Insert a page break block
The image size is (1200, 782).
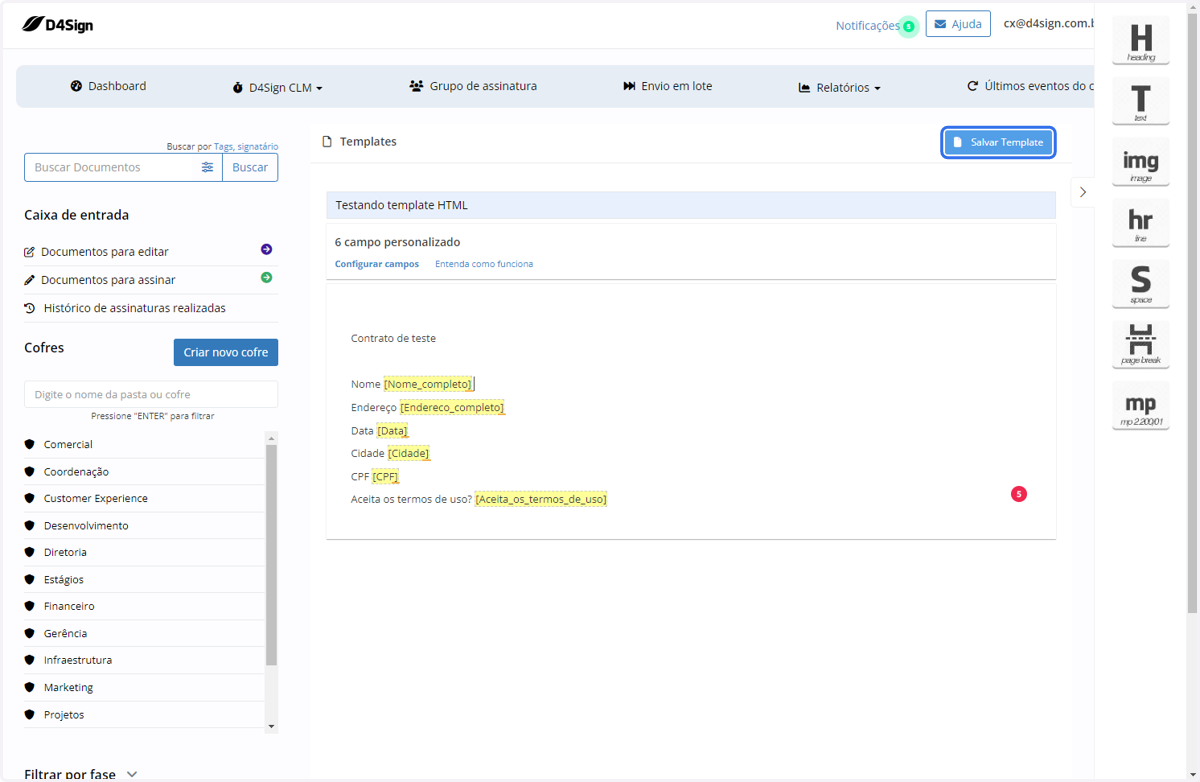pos(1141,345)
